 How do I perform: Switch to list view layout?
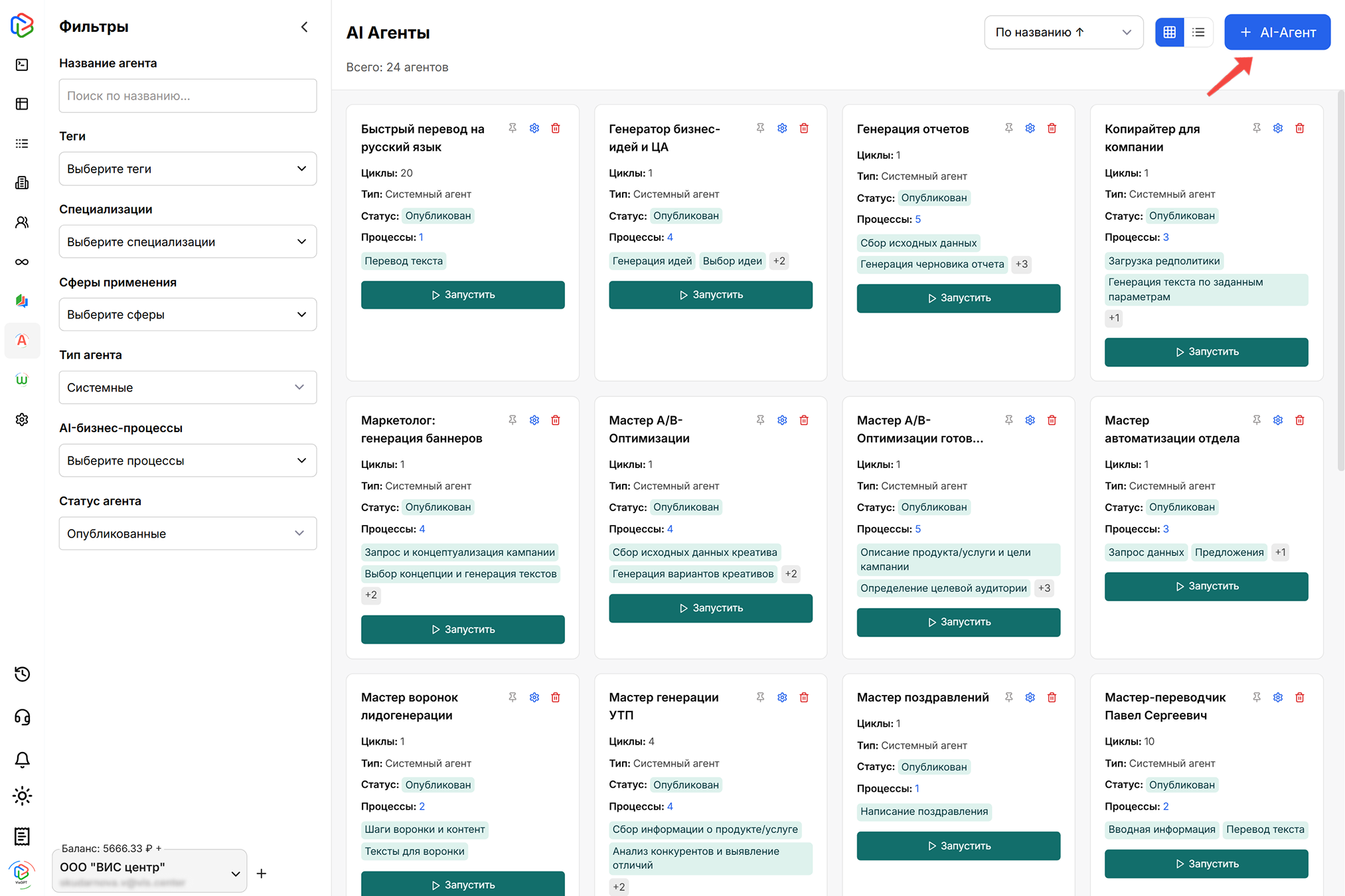pyautogui.click(x=1198, y=32)
